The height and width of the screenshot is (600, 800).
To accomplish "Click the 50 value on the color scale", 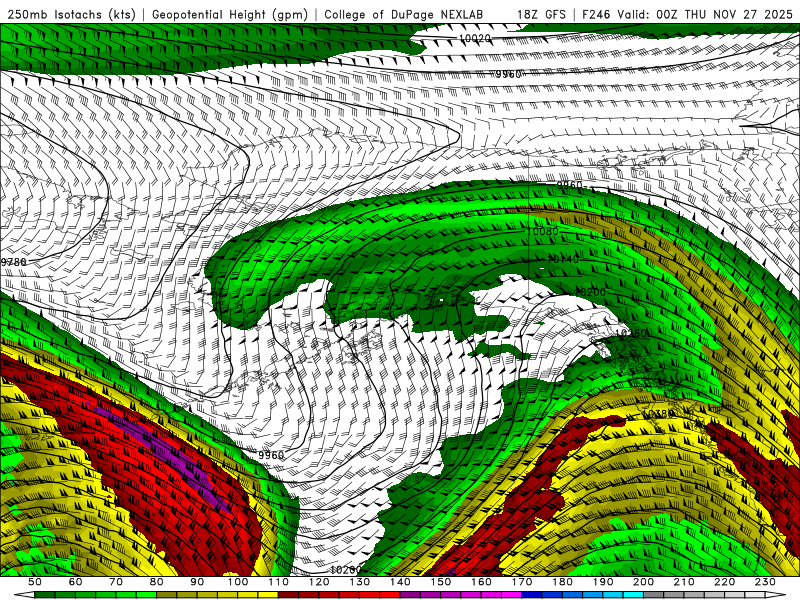I will 35,582.
